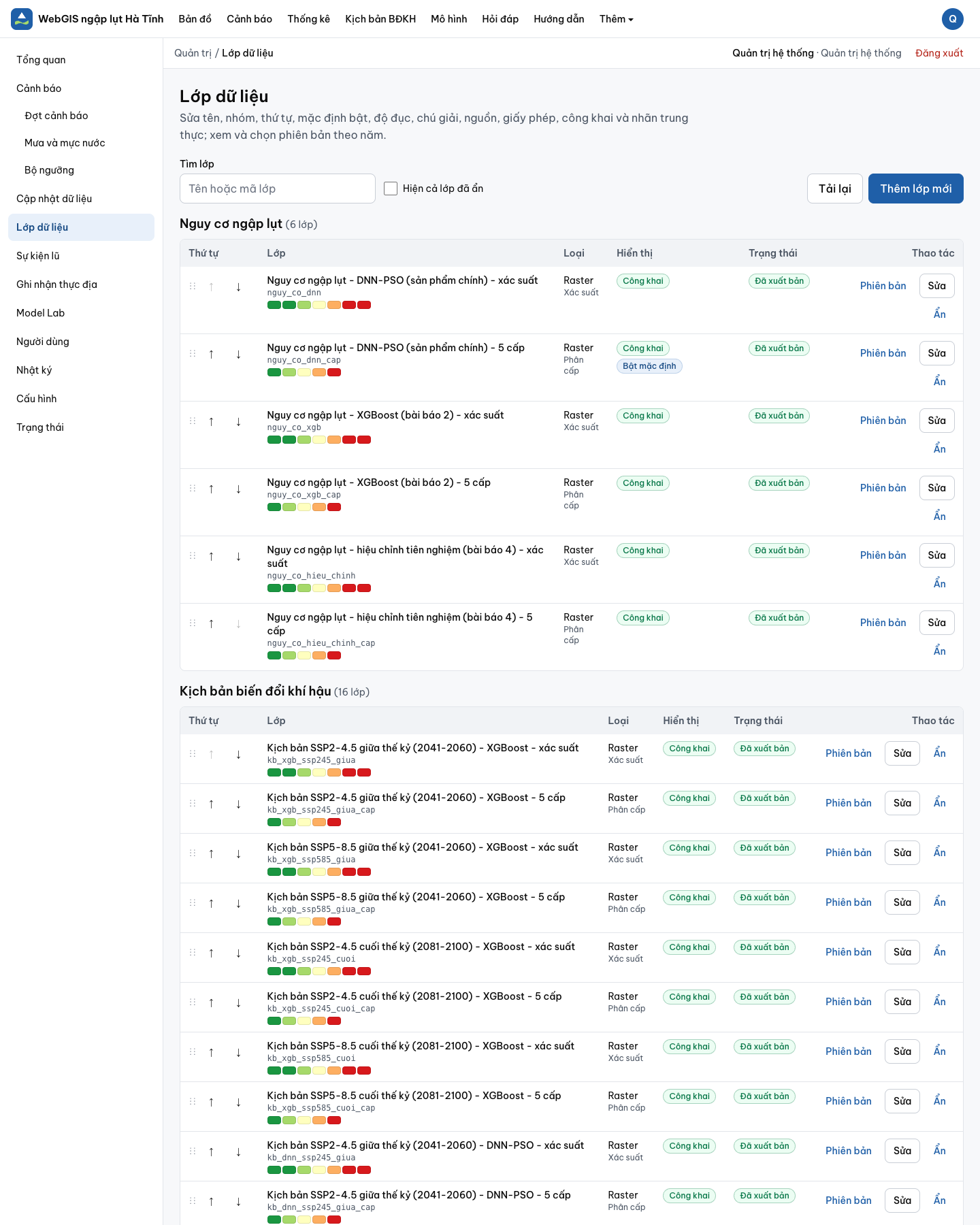
Task: Enable "Hiện cả lớp đã ẩn" checkbox
Action: coord(391,189)
